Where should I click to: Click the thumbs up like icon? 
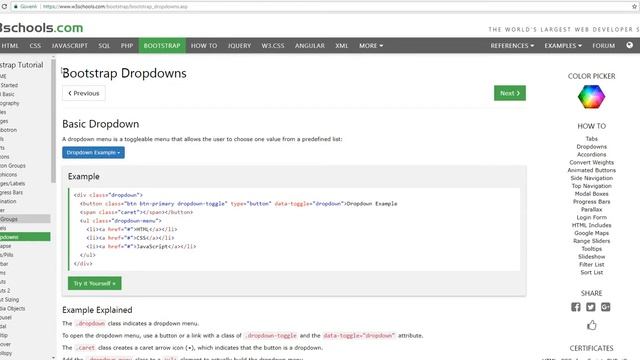[x=591, y=325]
